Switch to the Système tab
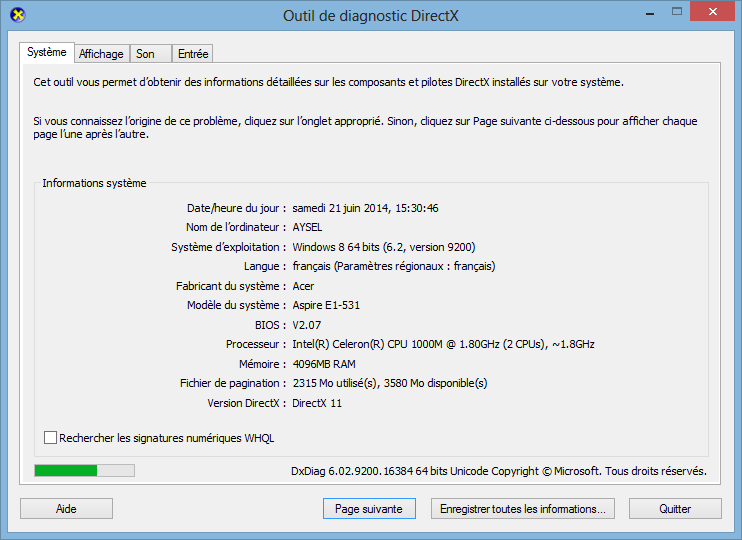This screenshot has width=742, height=540. [46, 52]
